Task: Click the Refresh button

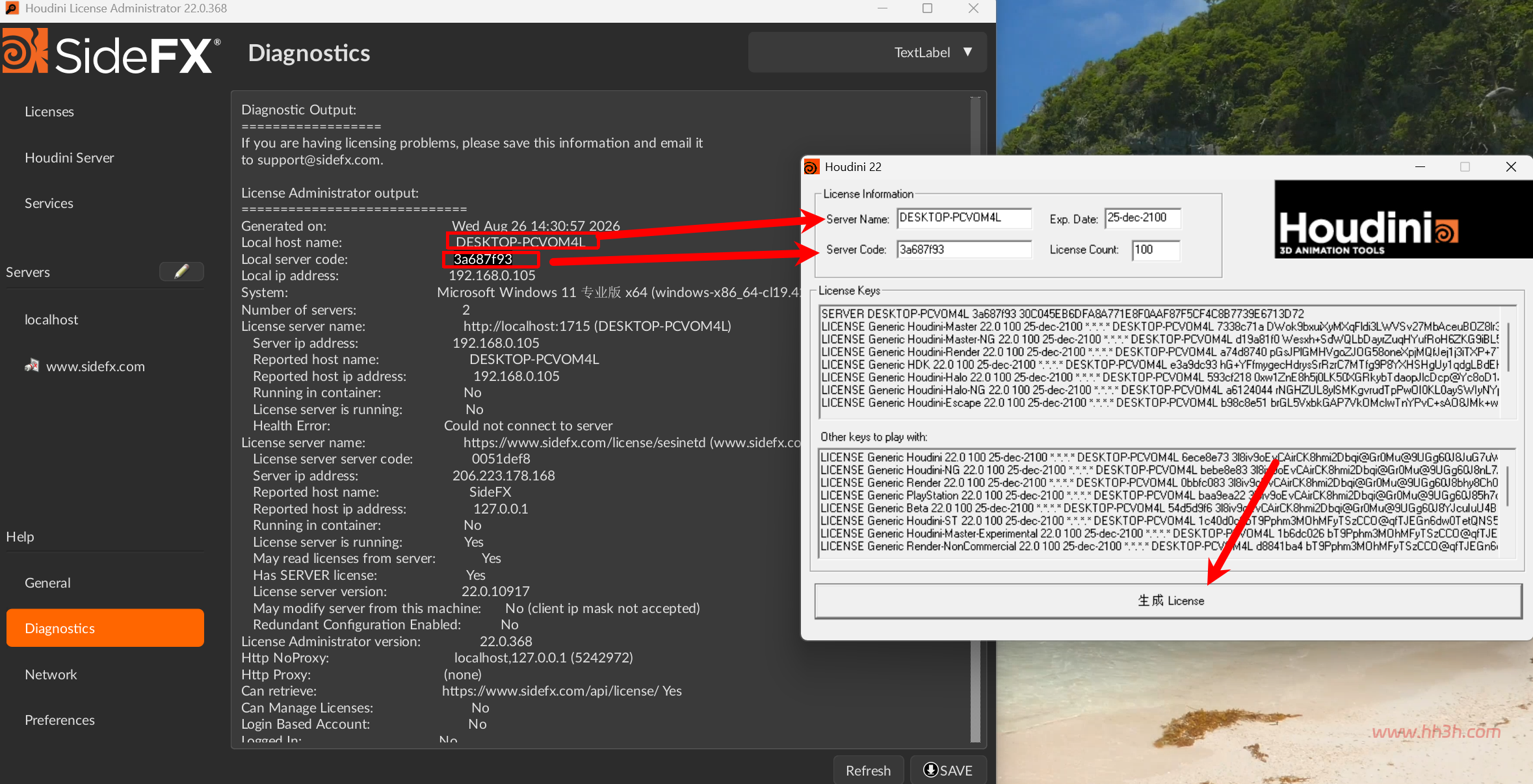Action: tap(868, 770)
